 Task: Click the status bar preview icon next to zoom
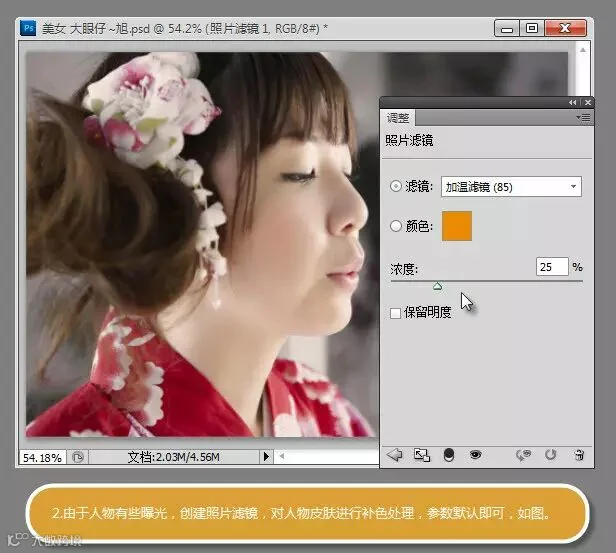(x=78, y=457)
